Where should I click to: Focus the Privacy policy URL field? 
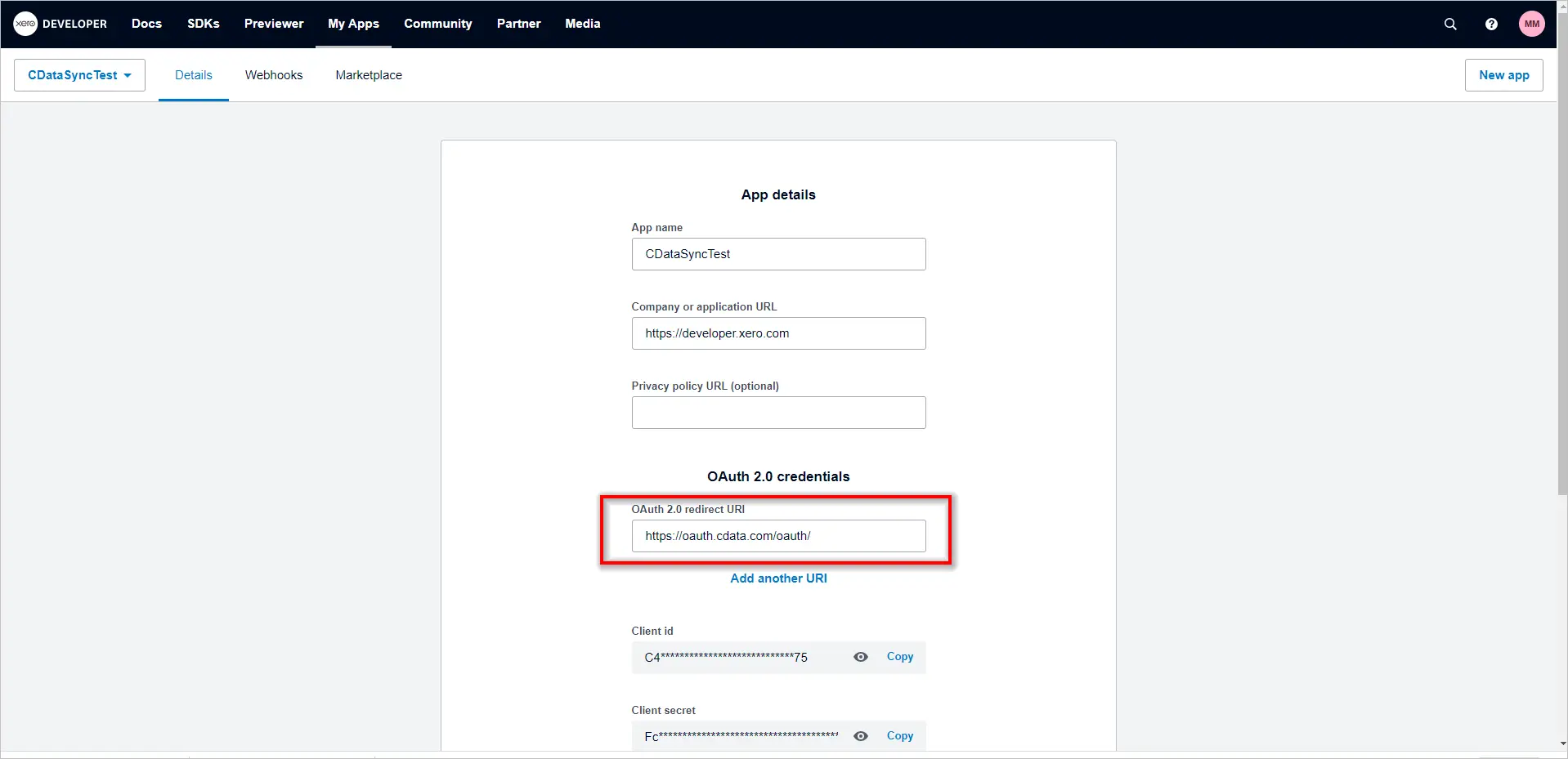[x=778, y=413]
